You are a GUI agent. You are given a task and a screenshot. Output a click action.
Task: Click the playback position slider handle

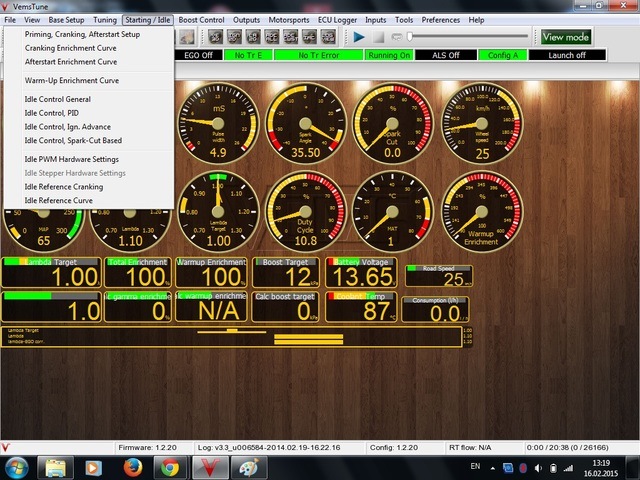410,37
